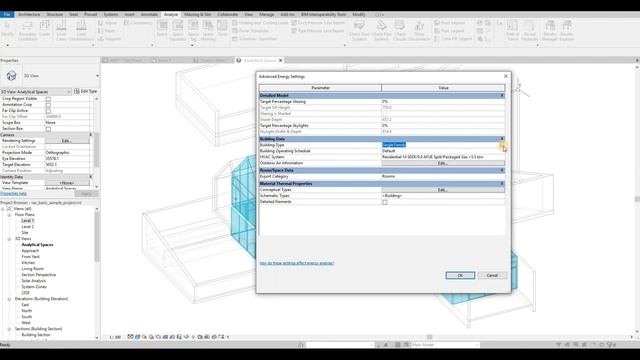Open Schedule/Quantities tool
Viewport: 640px width, 360px height.
[254, 39]
